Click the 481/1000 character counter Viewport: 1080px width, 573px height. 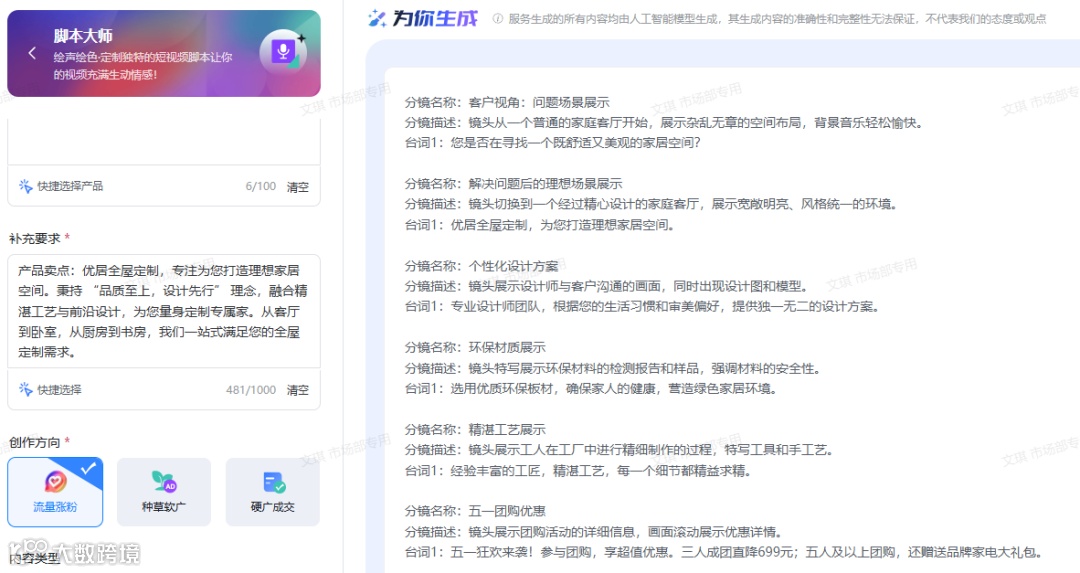[251, 390]
